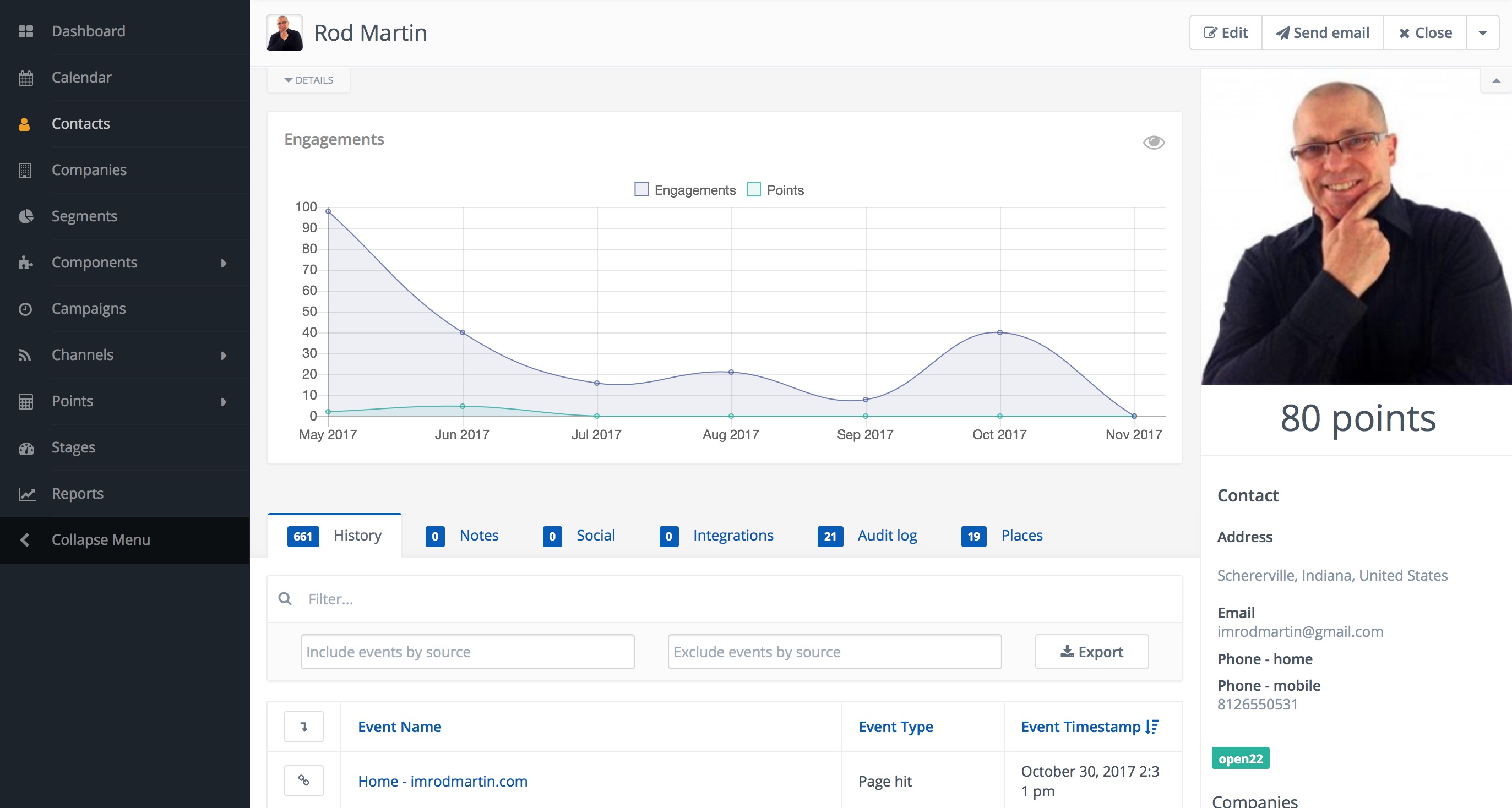The height and width of the screenshot is (808, 1512).
Task: Toggle the Engagements legend series
Action: point(685,189)
